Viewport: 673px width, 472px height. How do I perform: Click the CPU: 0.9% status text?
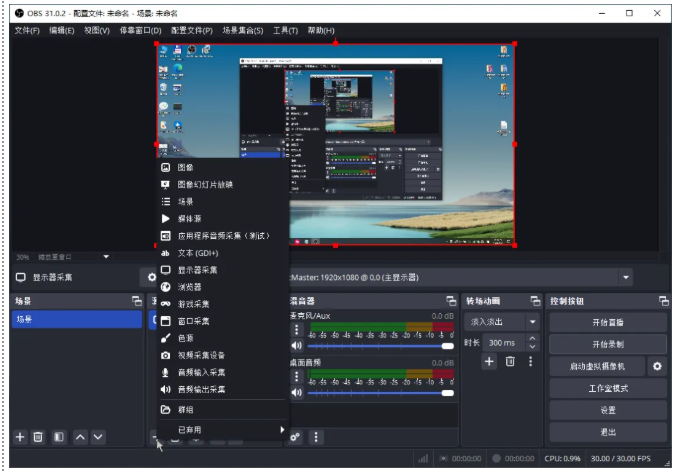[562, 458]
